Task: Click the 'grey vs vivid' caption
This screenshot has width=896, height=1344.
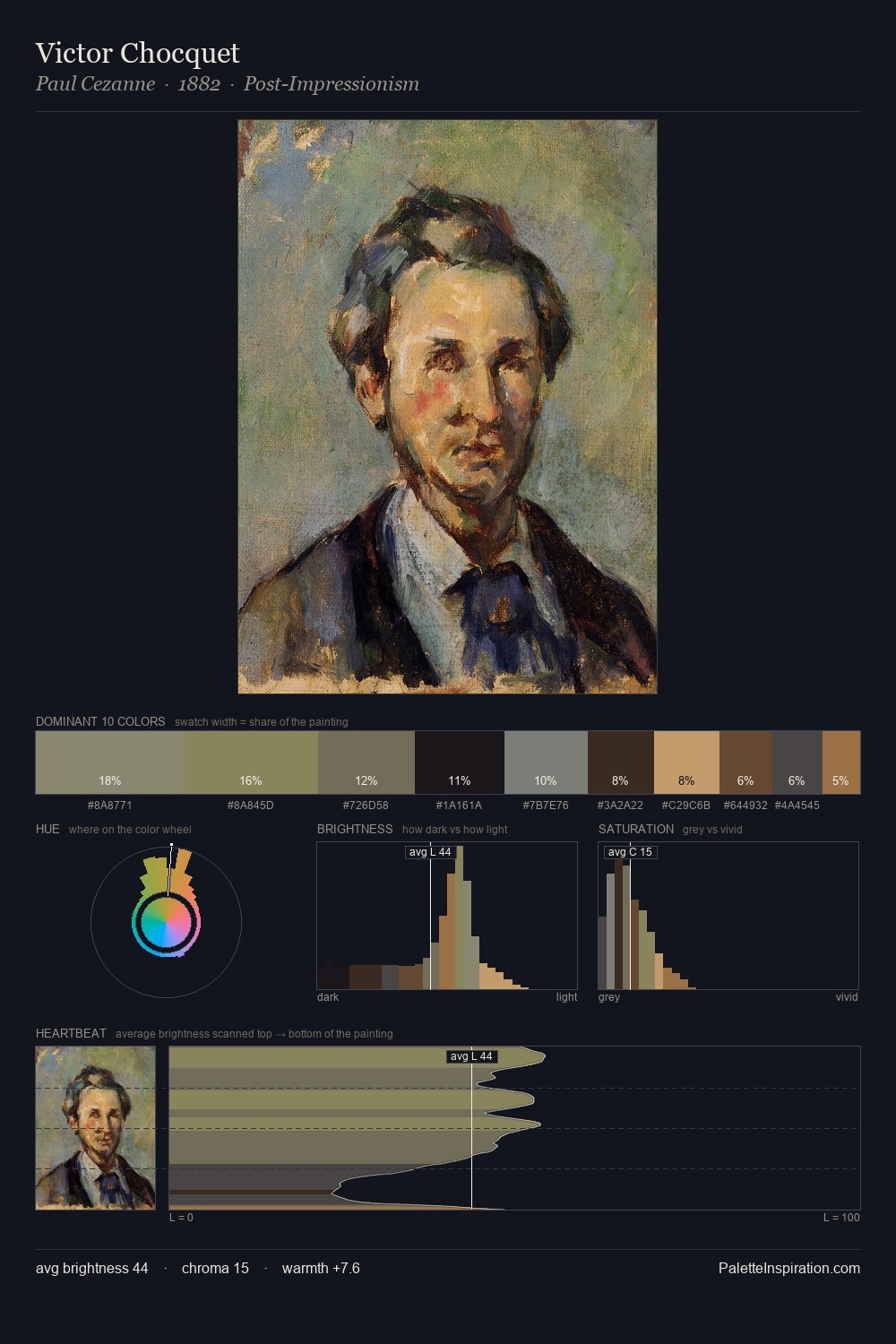Action: point(712,829)
